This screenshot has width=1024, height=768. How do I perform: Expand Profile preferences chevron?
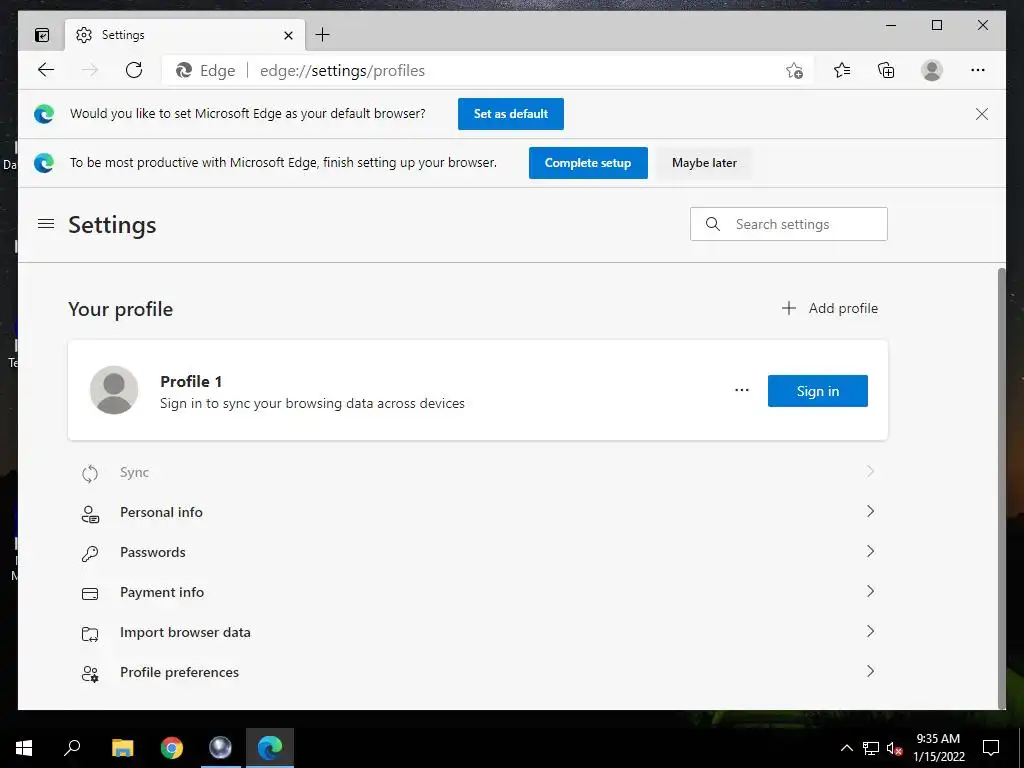(x=870, y=671)
